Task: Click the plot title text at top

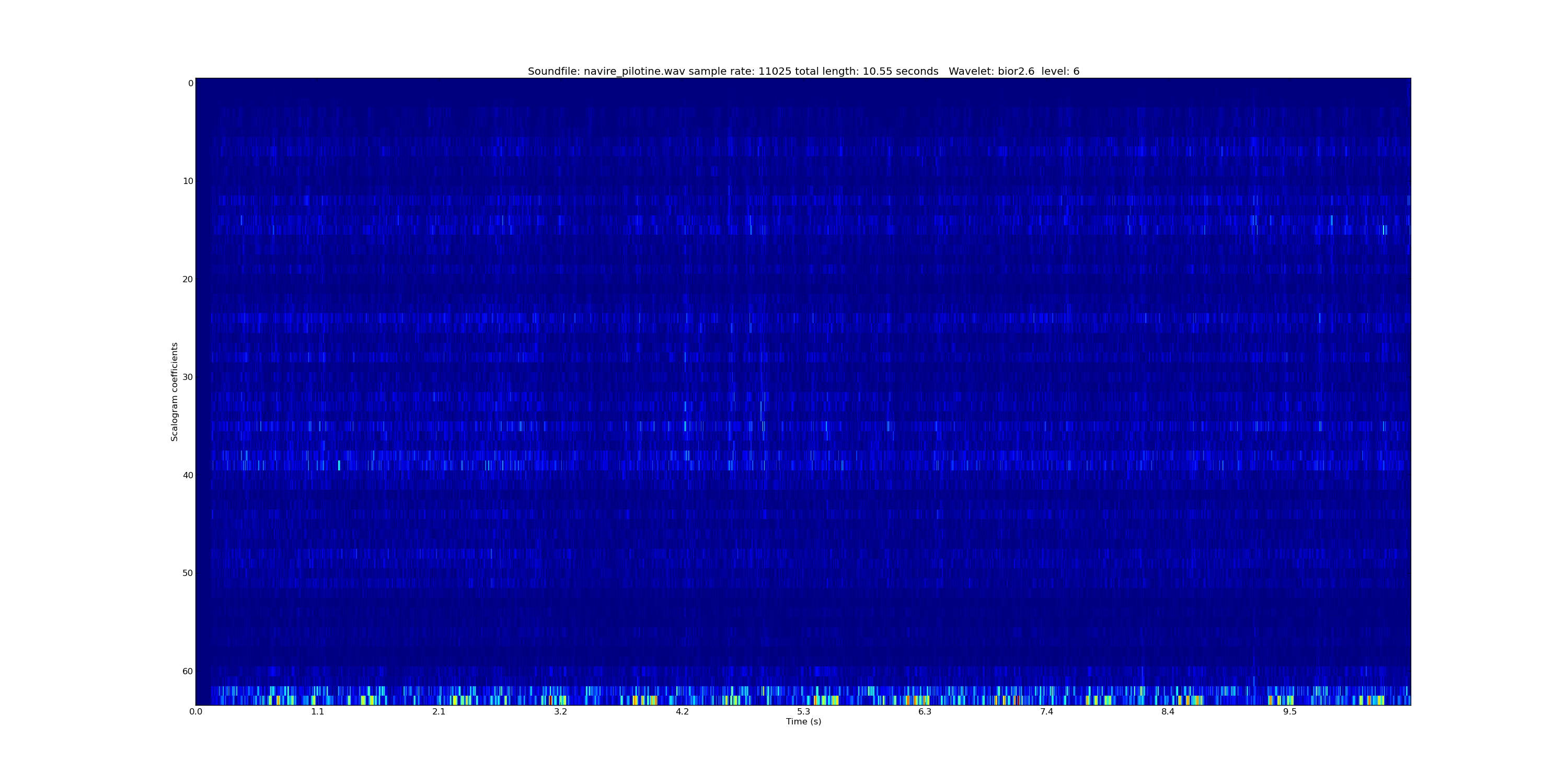Action: [x=803, y=71]
